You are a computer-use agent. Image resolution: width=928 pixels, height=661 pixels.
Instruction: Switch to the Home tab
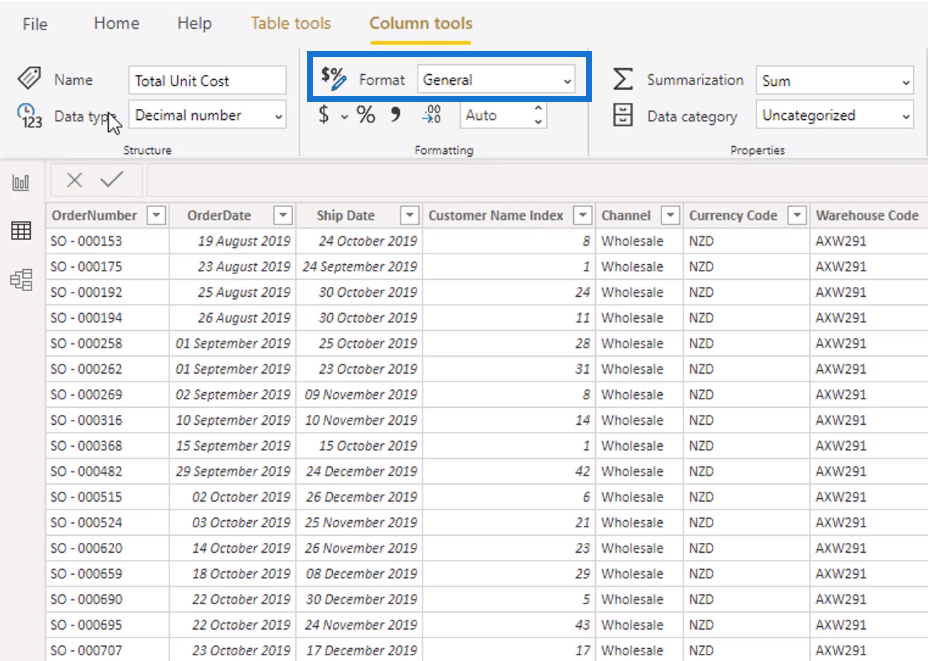pyautogui.click(x=117, y=23)
